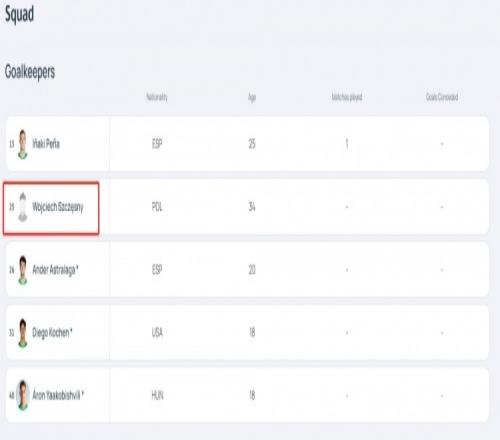
Task: Open Wojciech Szczęsny player profile link
Action: tap(58, 207)
